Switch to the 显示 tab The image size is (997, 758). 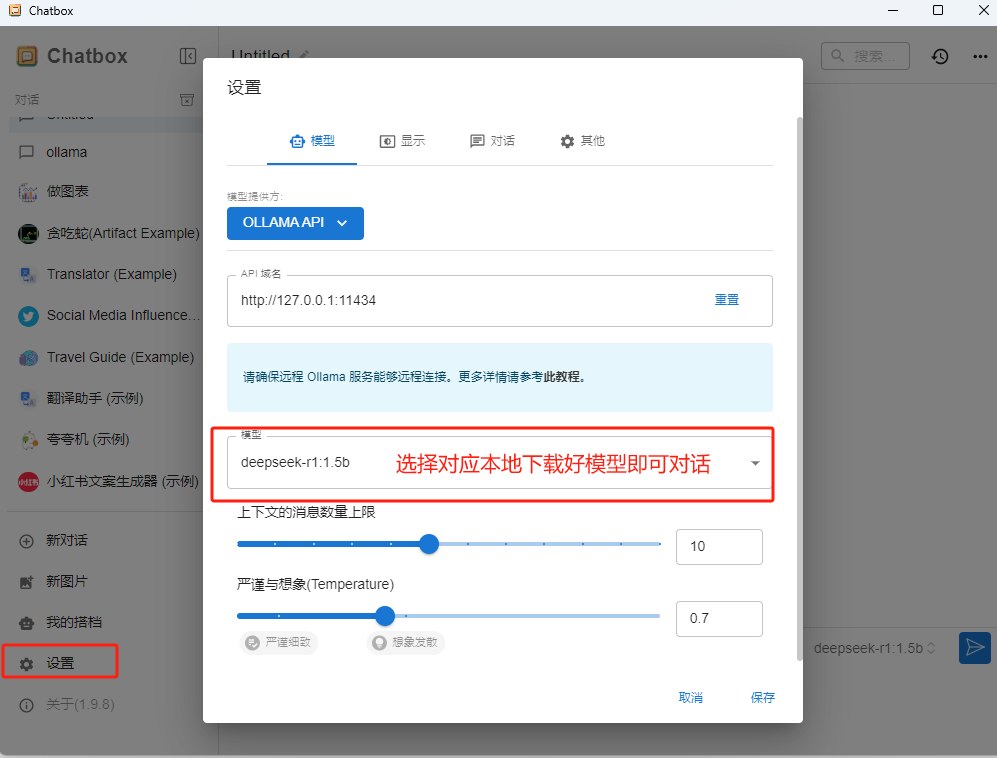402,141
